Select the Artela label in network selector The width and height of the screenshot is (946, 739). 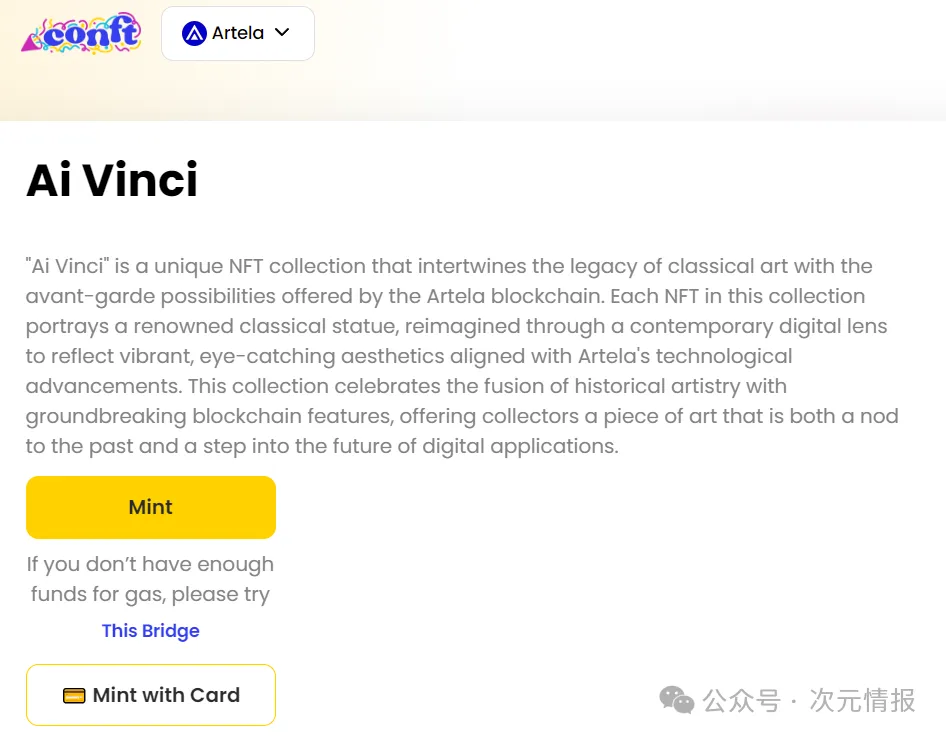238,33
